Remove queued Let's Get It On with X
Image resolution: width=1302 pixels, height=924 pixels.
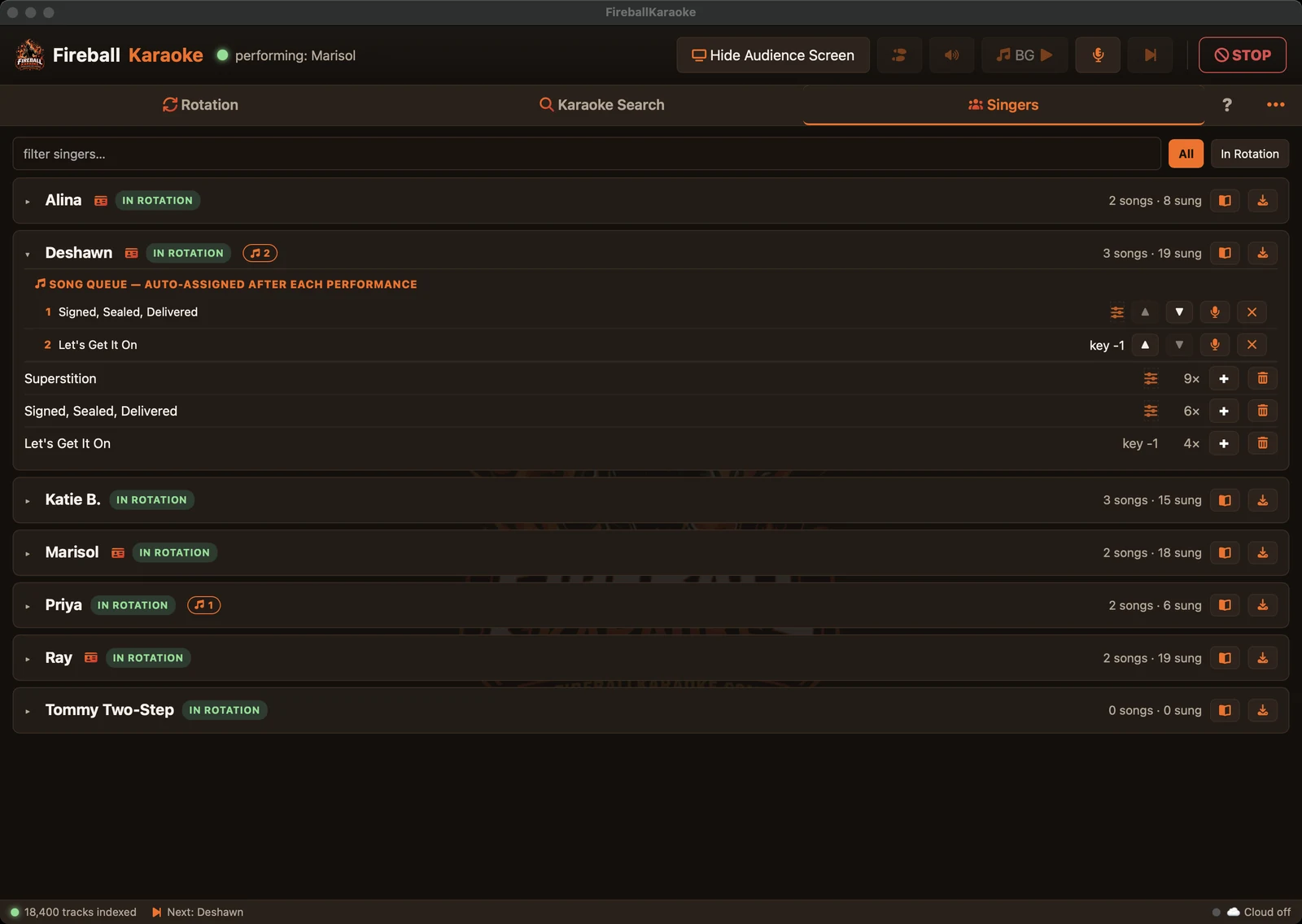point(1252,345)
